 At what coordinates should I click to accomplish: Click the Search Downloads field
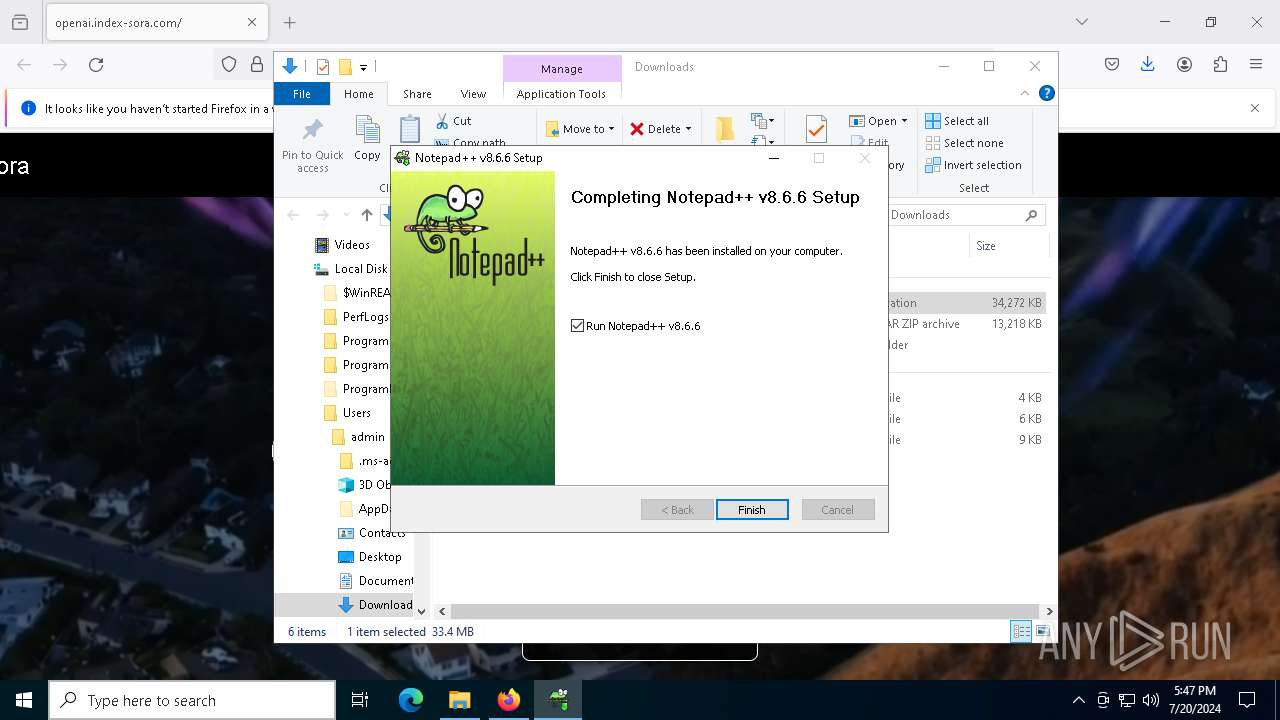coord(965,215)
